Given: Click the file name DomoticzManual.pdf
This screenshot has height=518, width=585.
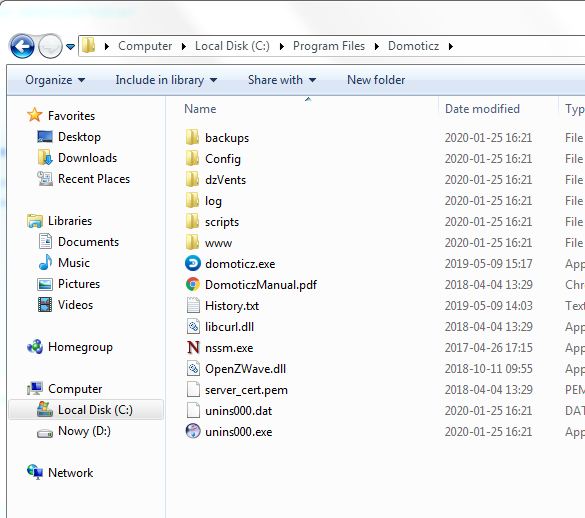Looking at the screenshot, I should point(261,285).
